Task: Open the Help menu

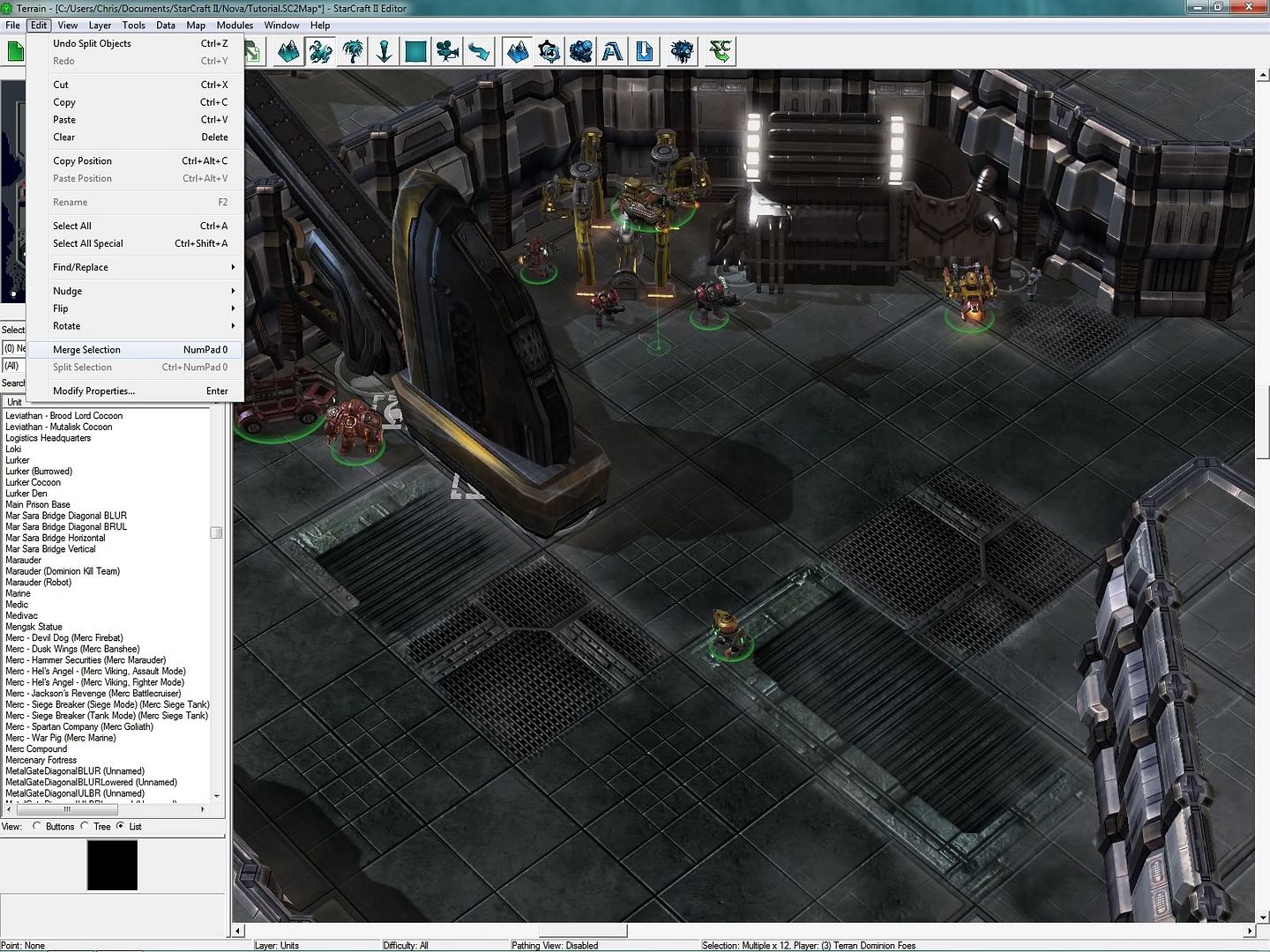Action: pos(320,25)
